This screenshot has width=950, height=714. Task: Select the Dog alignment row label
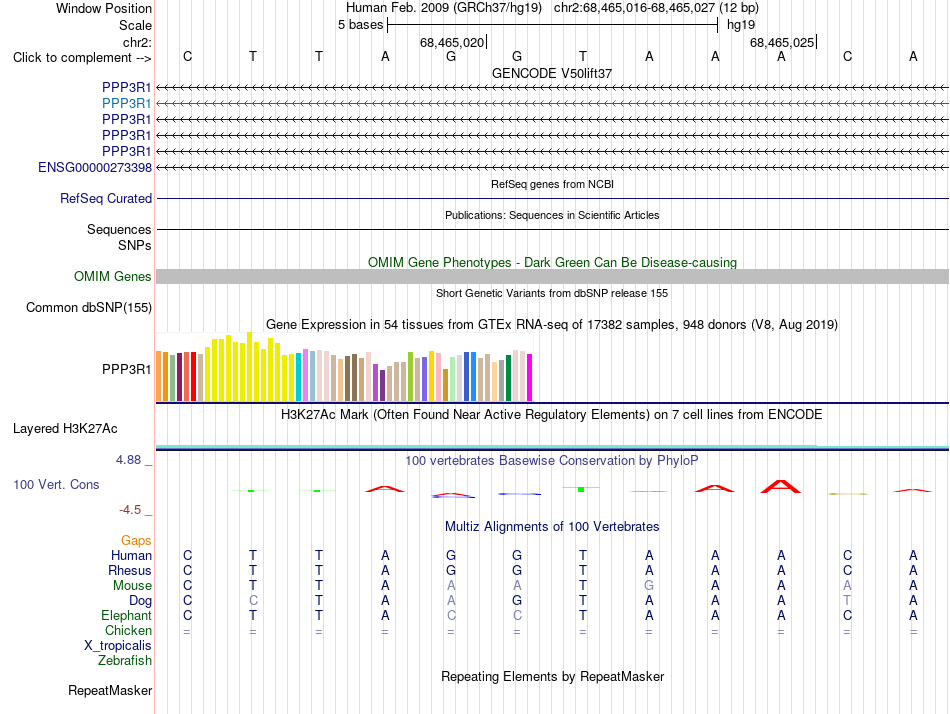click(141, 601)
